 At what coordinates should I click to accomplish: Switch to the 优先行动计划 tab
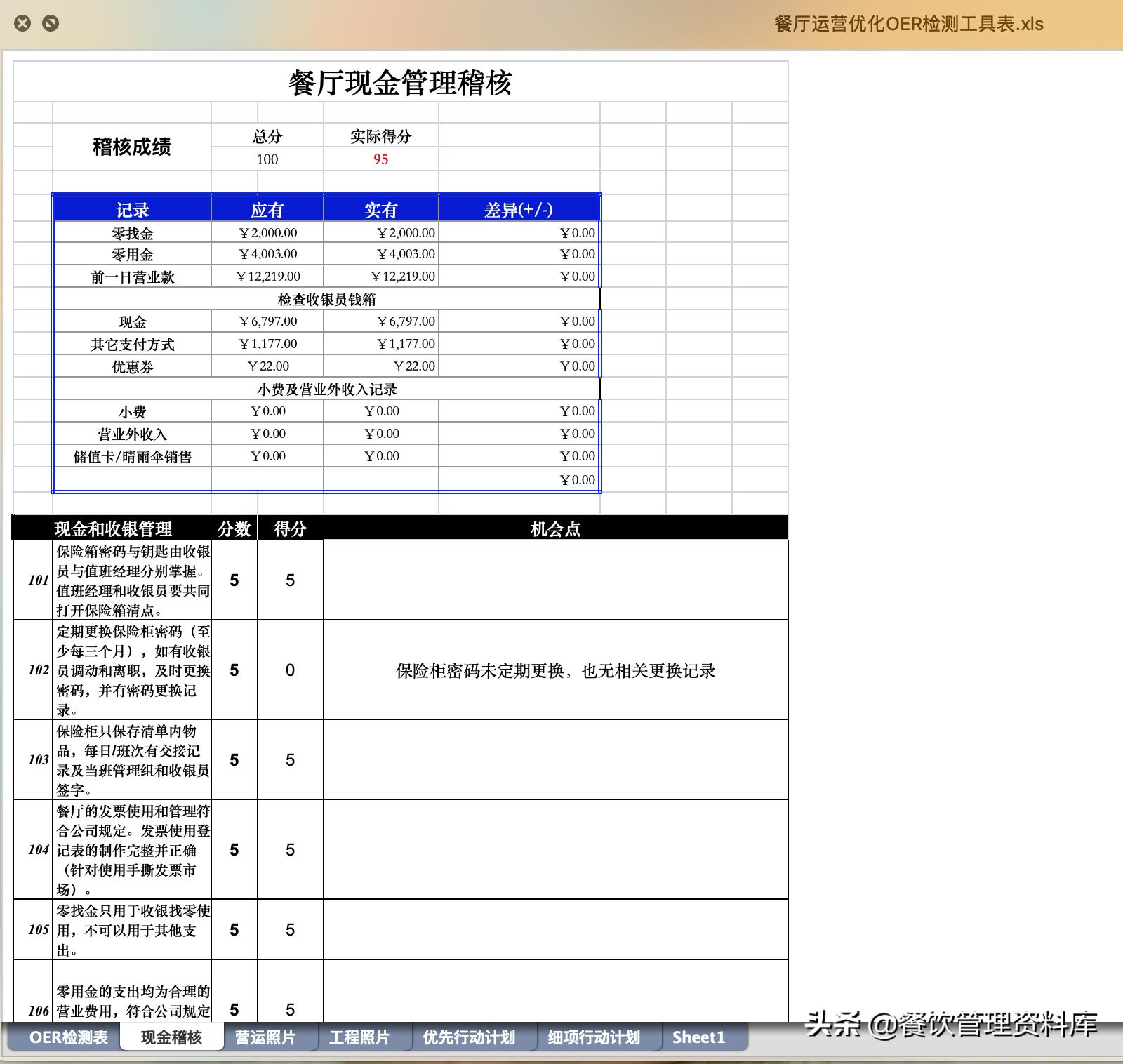coord(469,1037)
